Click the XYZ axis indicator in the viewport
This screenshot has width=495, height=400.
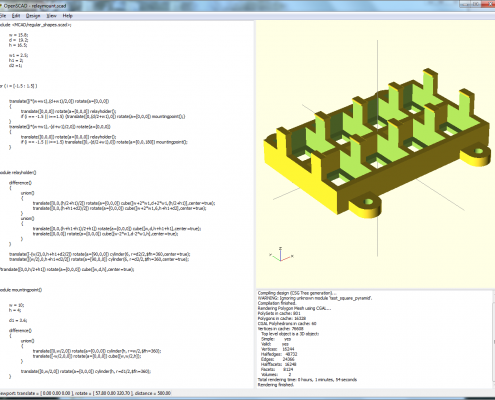click(281, 255)
